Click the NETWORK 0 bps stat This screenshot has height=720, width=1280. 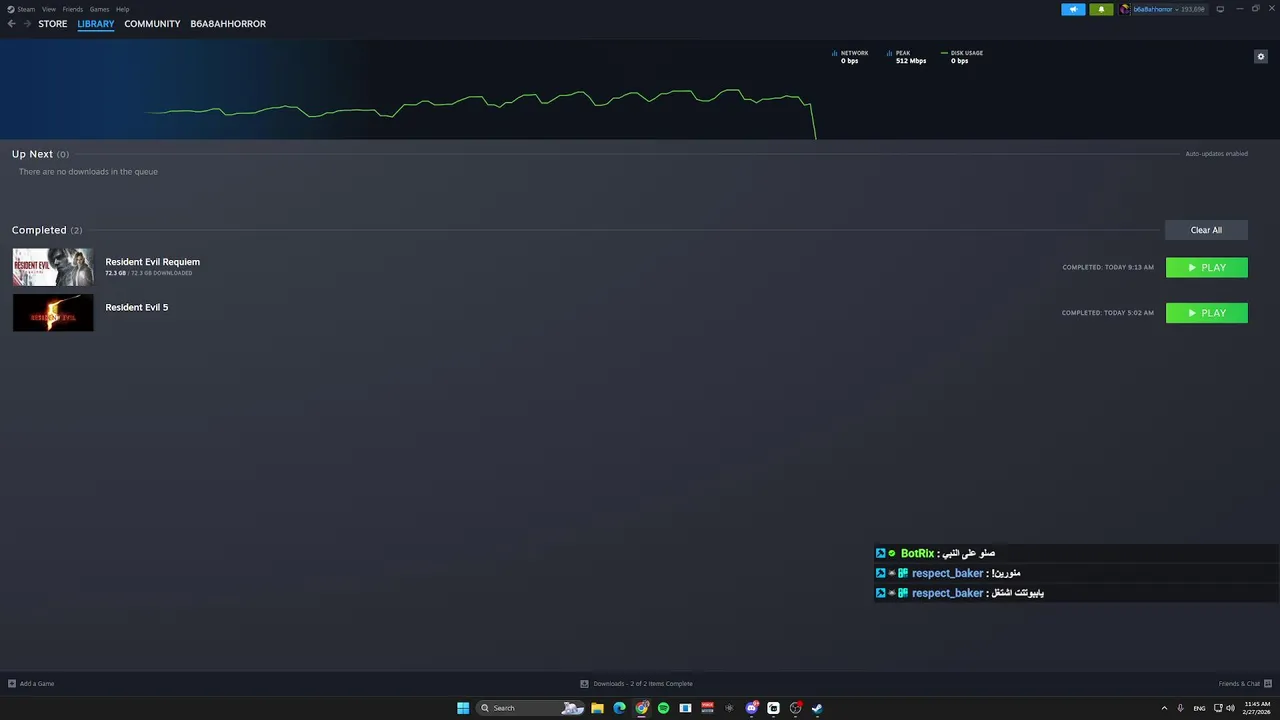pyautogui.click(x=850, y=57)
